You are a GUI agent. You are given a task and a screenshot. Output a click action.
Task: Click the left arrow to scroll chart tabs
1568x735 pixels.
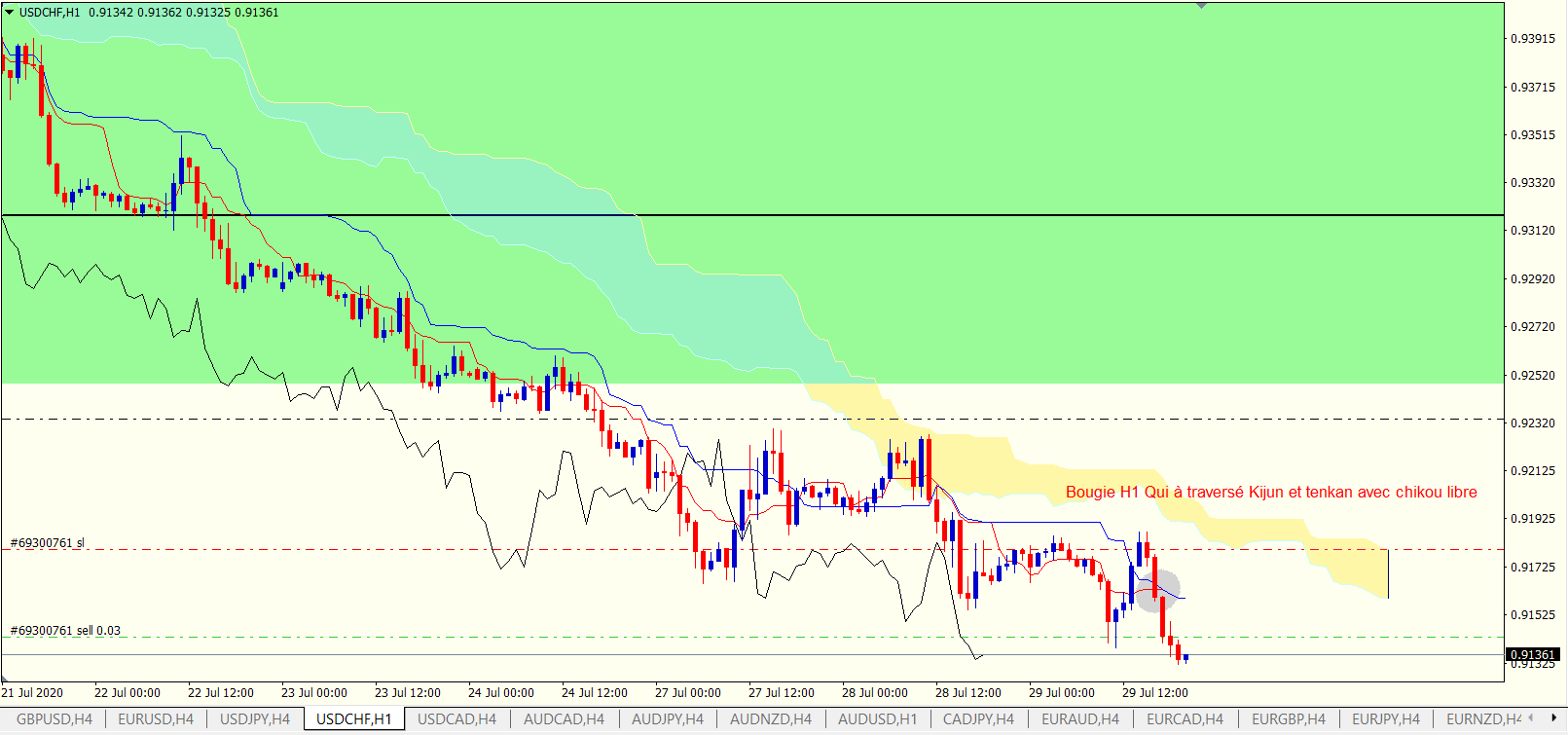coord(1531,718)
